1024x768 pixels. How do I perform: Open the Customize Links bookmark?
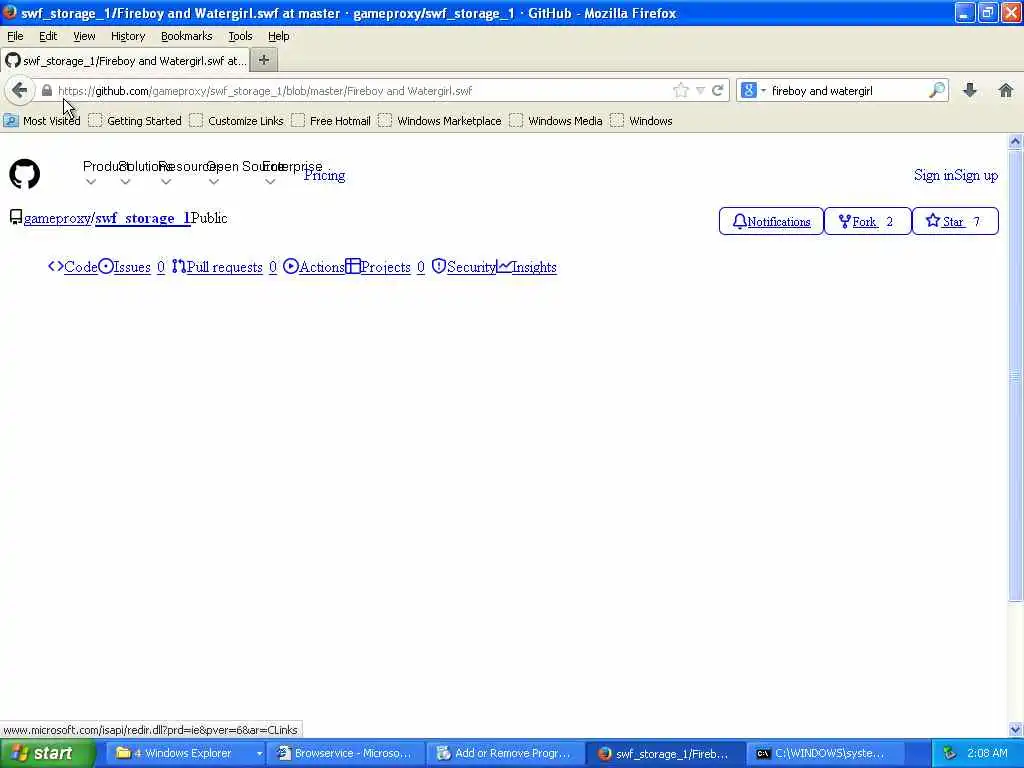click(236, 121)
